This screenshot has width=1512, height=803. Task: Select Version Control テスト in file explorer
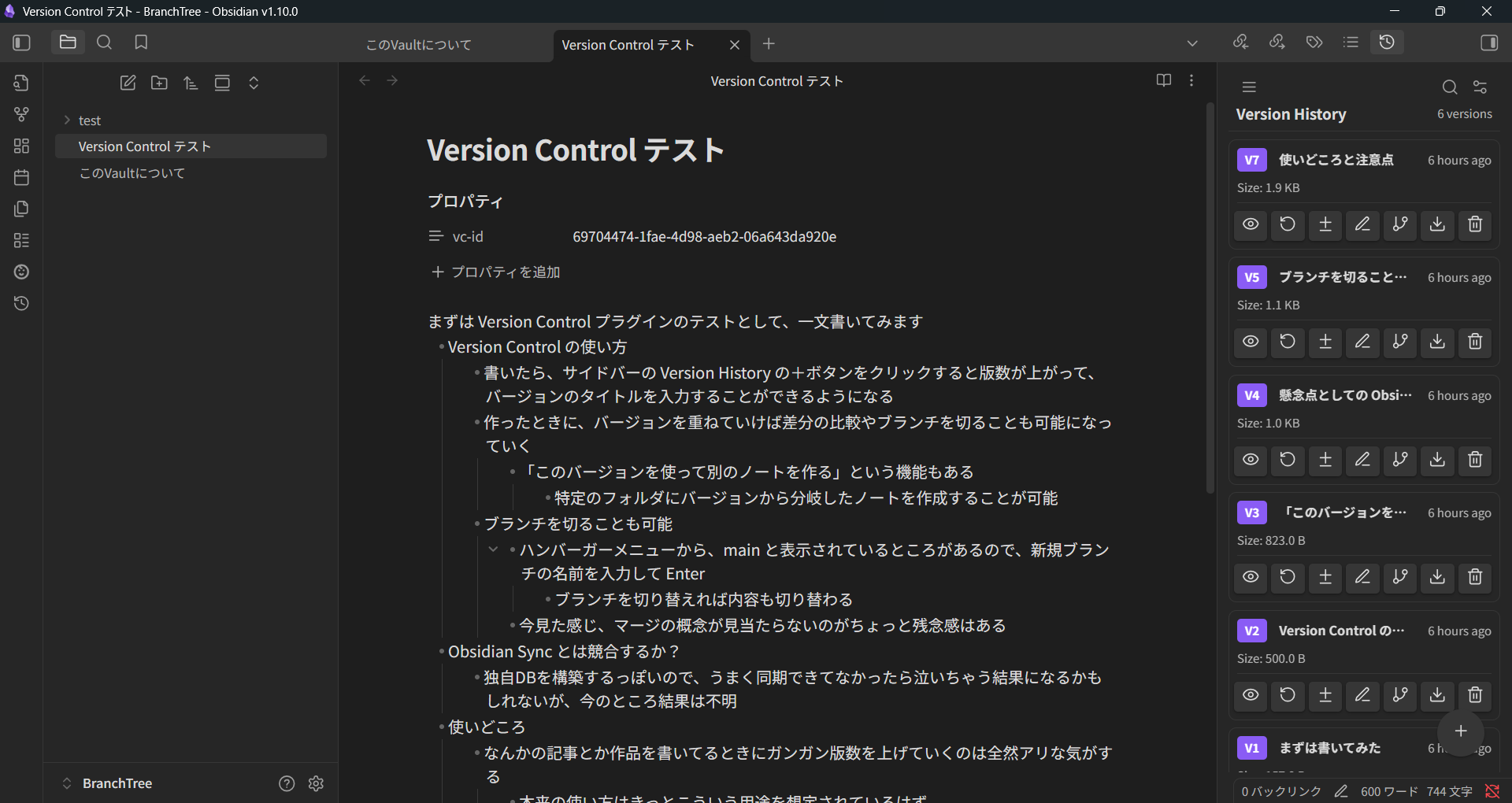tap(191, 146)
